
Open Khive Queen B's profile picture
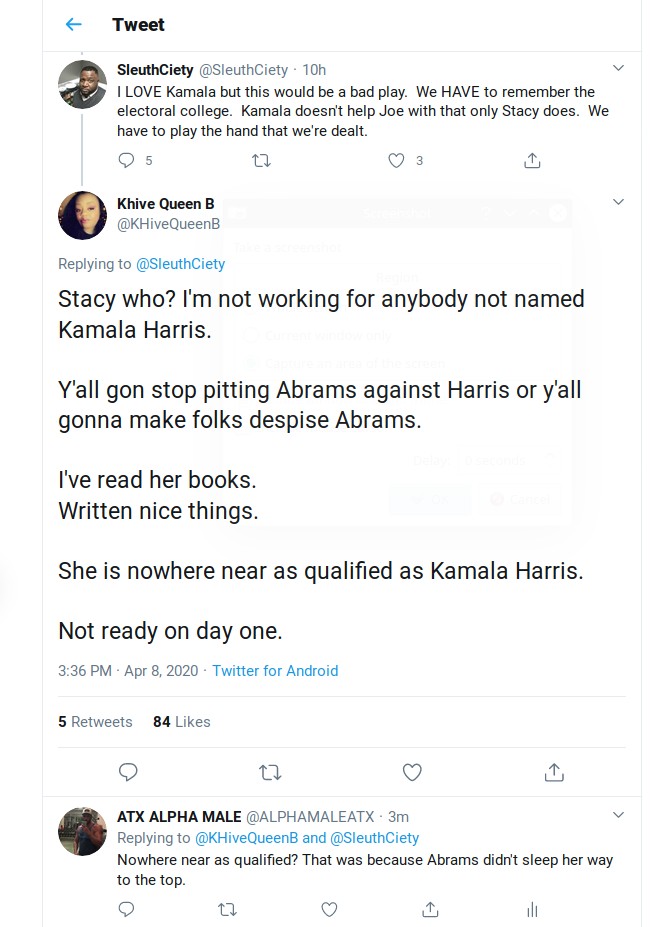(82, 215)
